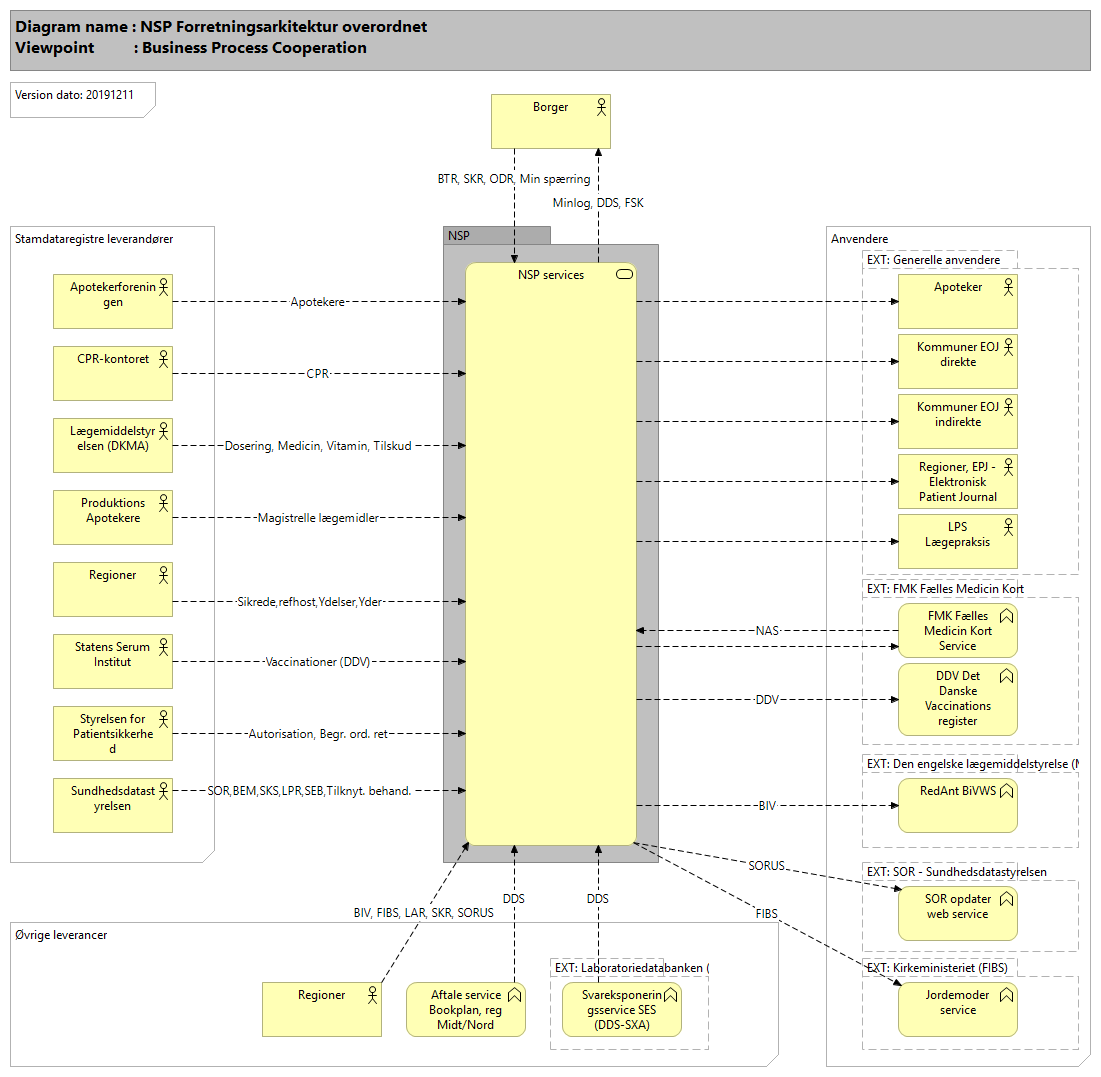Click the RedAnt BiVWS function icon

[x=1007, y=790]
